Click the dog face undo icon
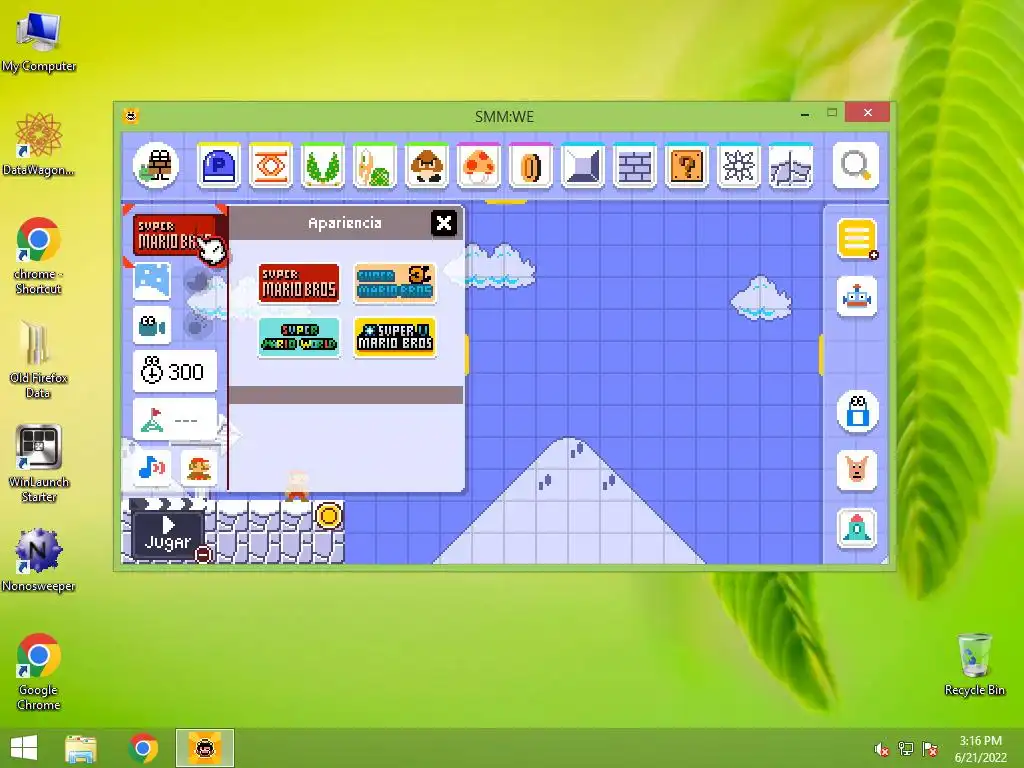 pyautogui.click(x=857, y=470)
